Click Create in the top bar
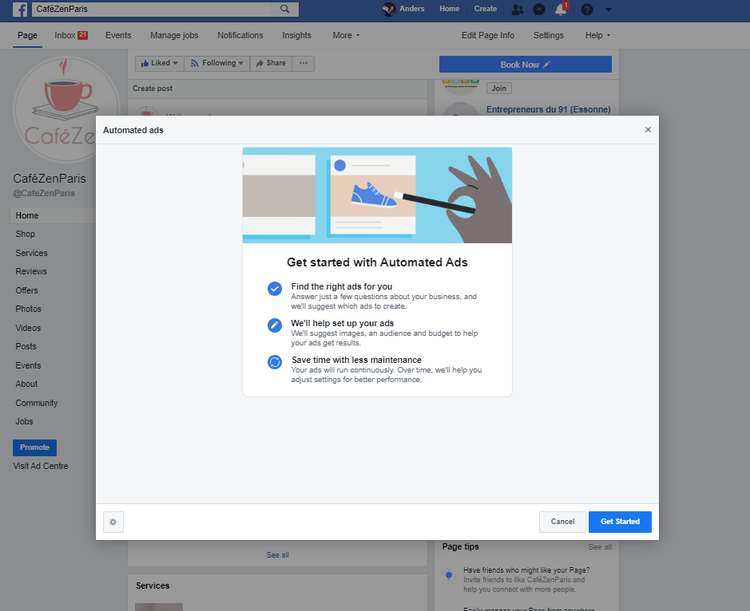Image resolution: width=750 pixels, height=611 pixels. point(485,9)
